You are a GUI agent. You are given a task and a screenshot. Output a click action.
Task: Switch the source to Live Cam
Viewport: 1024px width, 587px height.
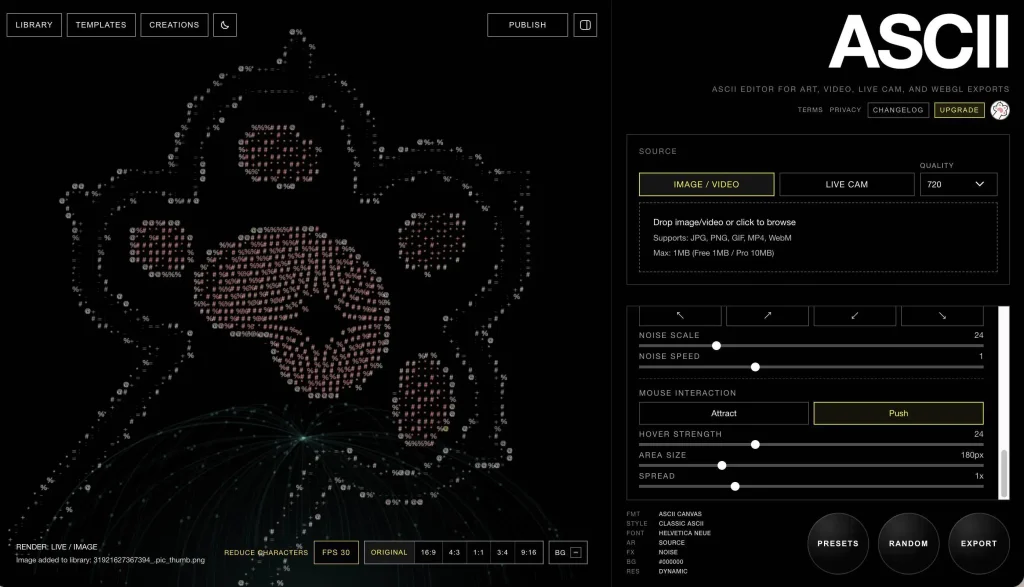pos(846,184)
